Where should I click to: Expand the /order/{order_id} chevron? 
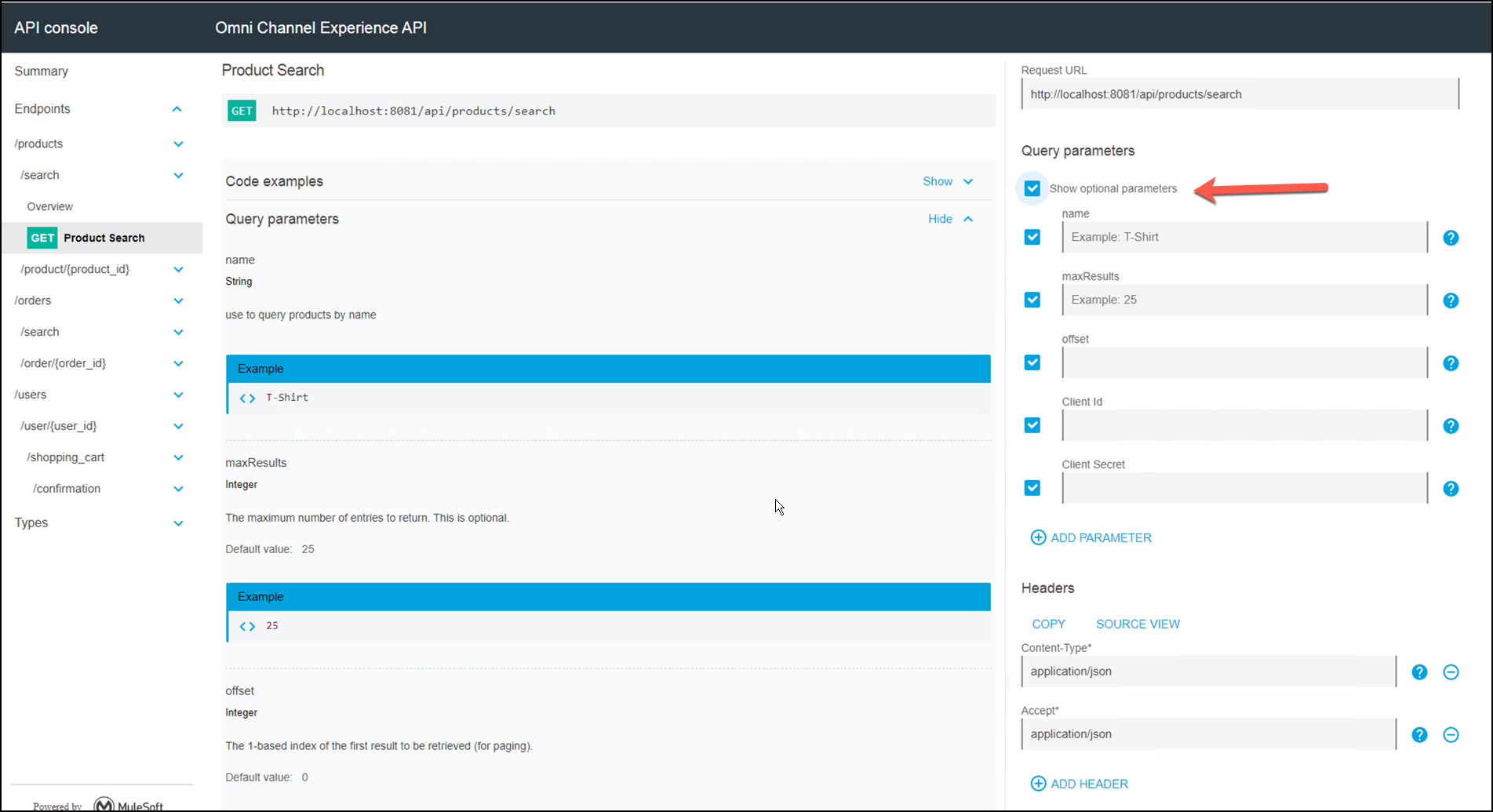pos(178,364)
